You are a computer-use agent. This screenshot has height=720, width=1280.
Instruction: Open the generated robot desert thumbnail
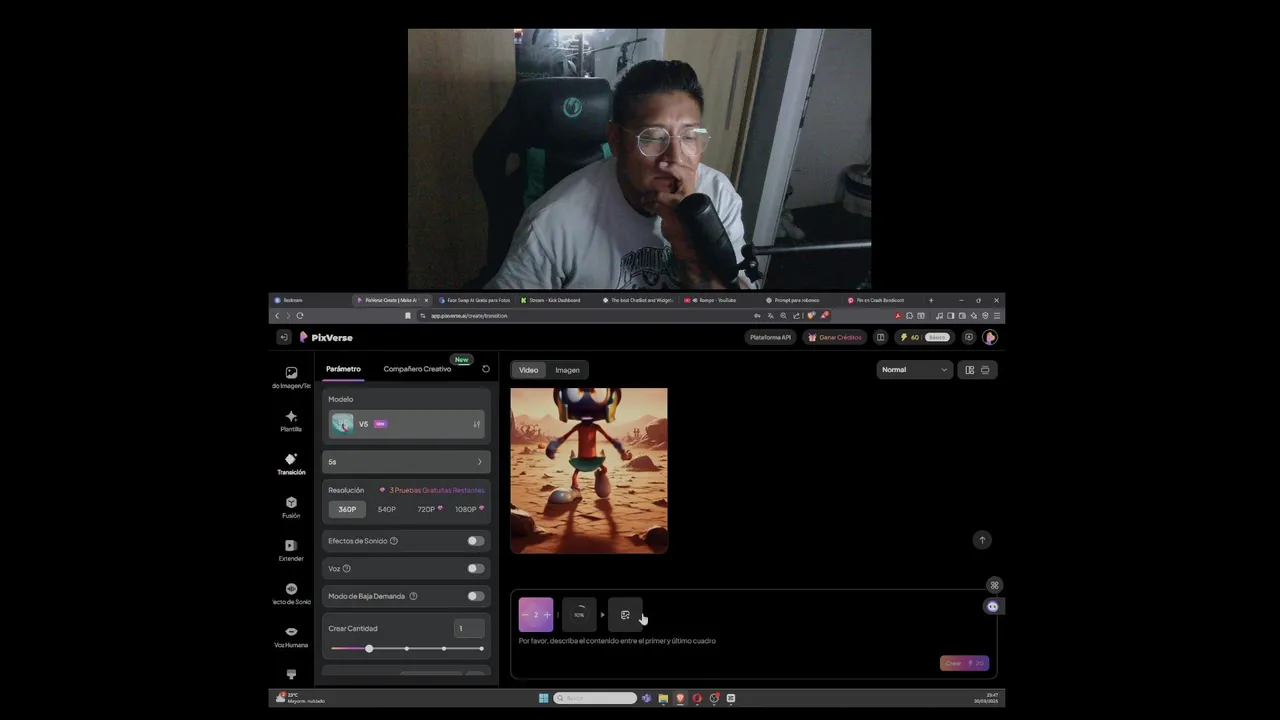click(589, 470)
